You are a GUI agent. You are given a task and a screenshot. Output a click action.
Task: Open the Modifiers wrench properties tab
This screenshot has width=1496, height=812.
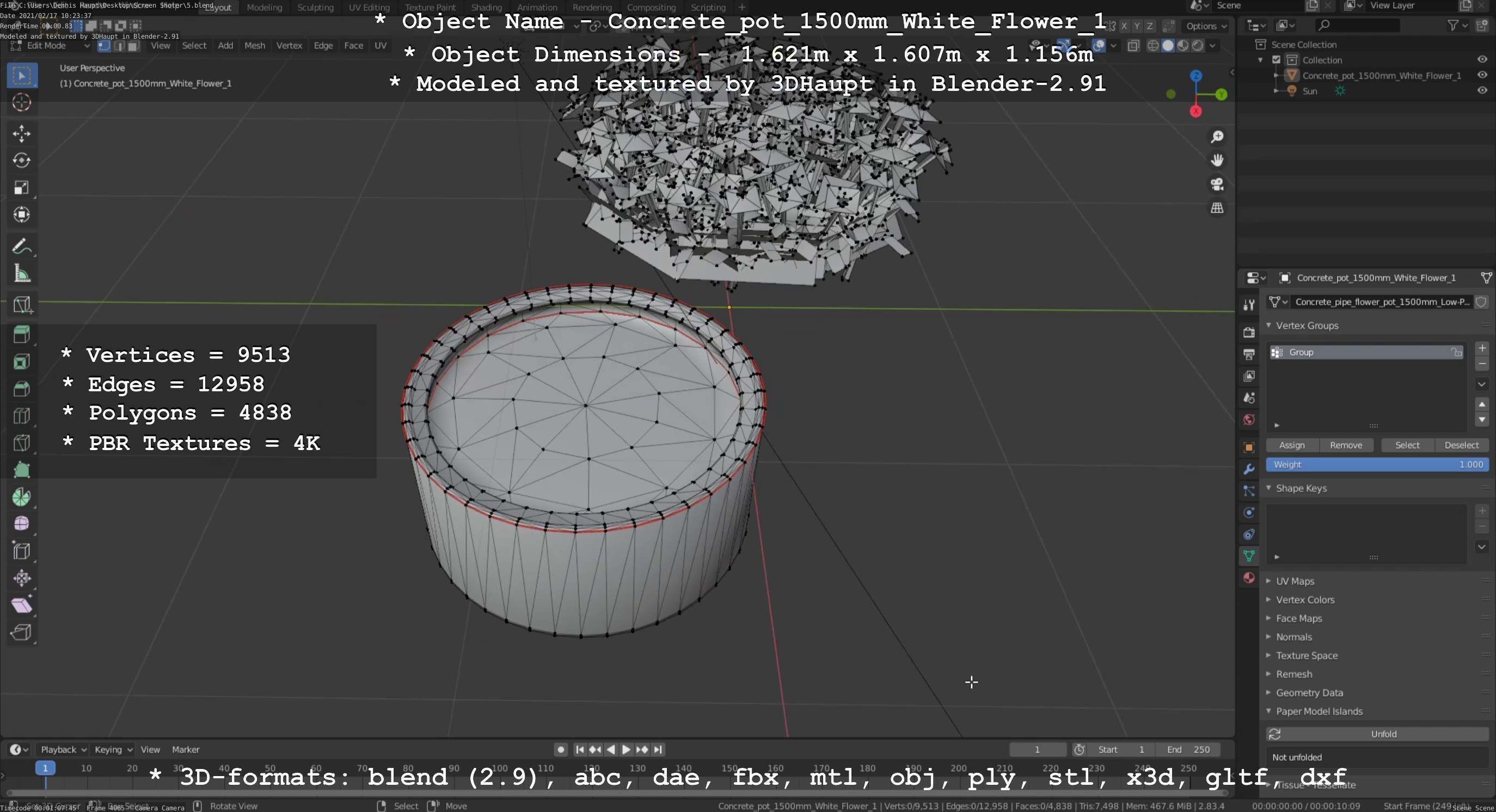(1249, 469)
